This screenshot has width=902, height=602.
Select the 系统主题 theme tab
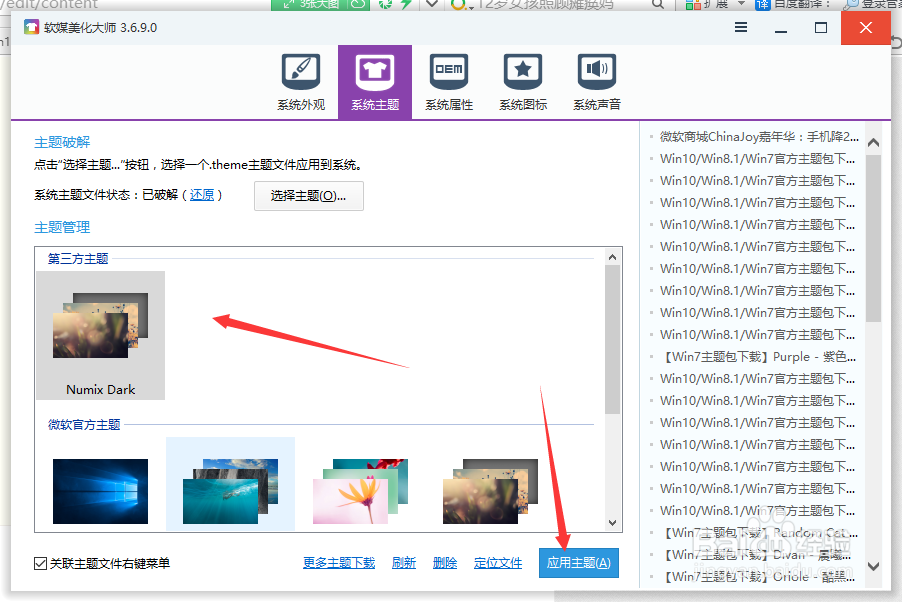[x=375, y=82]
